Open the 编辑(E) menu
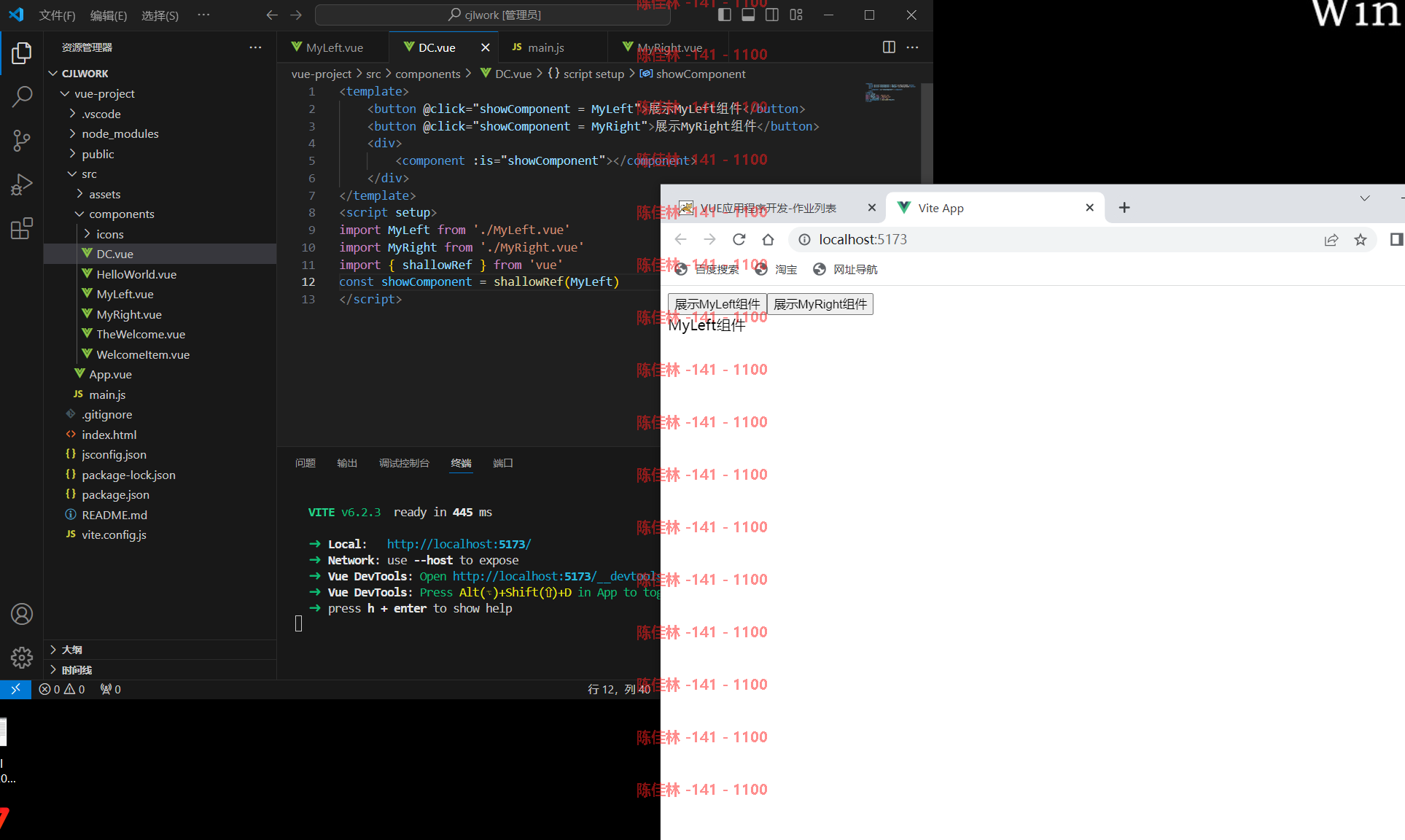1405x840 pixels. (x=108, y=15)
